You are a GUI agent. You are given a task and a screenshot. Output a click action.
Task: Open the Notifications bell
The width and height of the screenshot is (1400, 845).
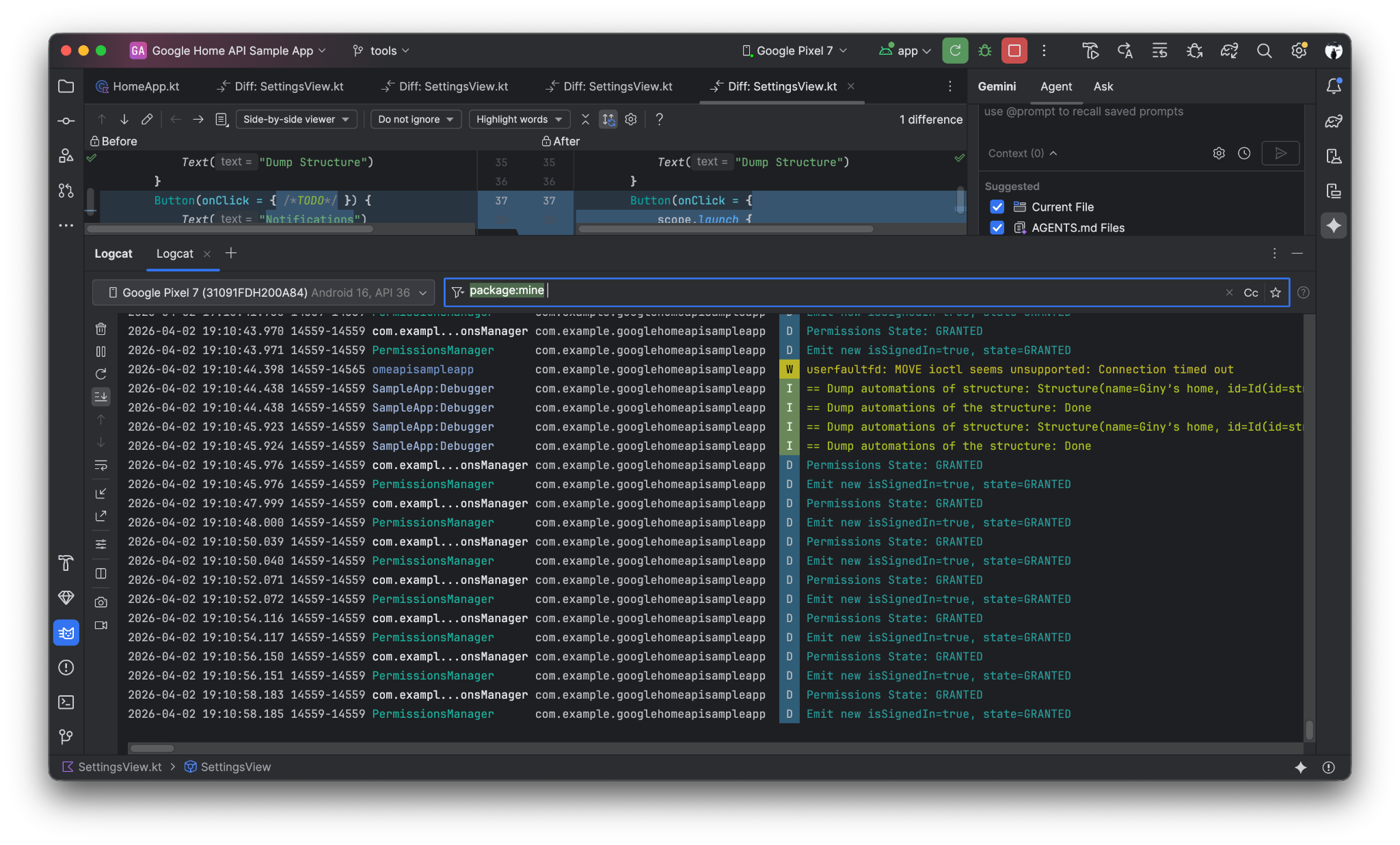point(1334,86)
